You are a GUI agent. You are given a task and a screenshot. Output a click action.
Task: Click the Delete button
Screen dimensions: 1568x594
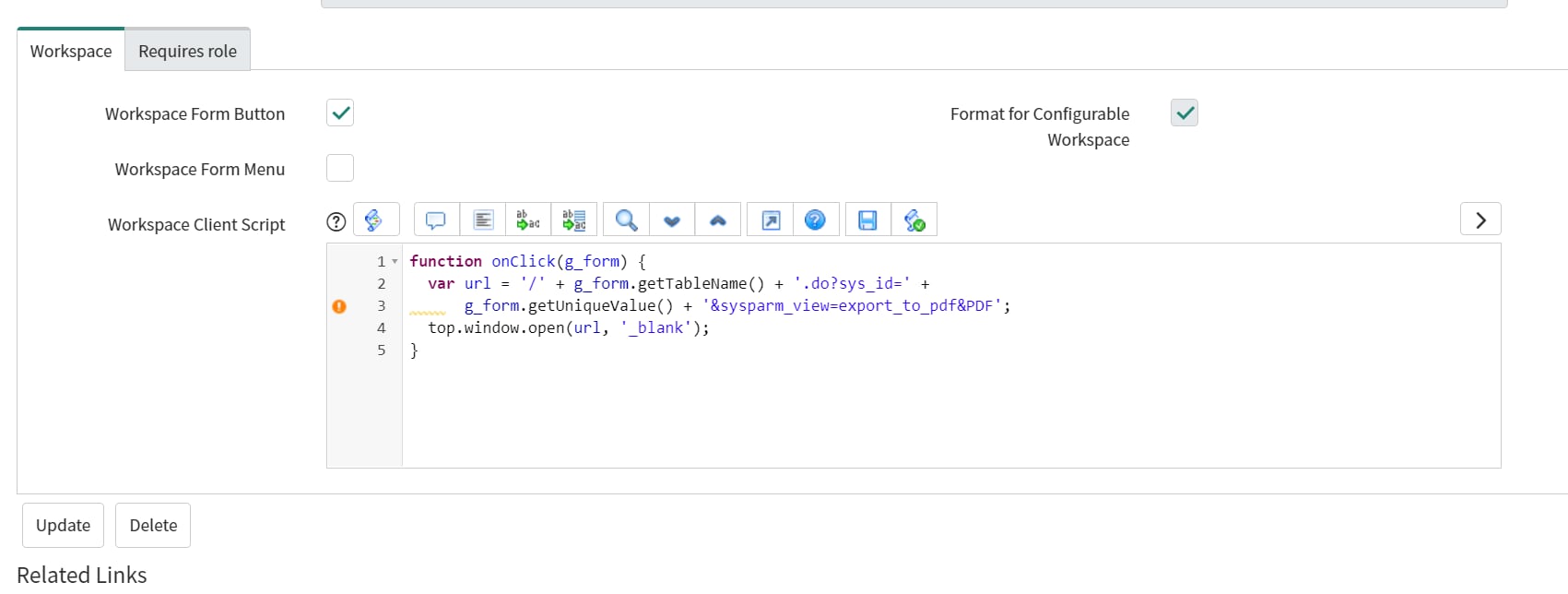(153, 525)
